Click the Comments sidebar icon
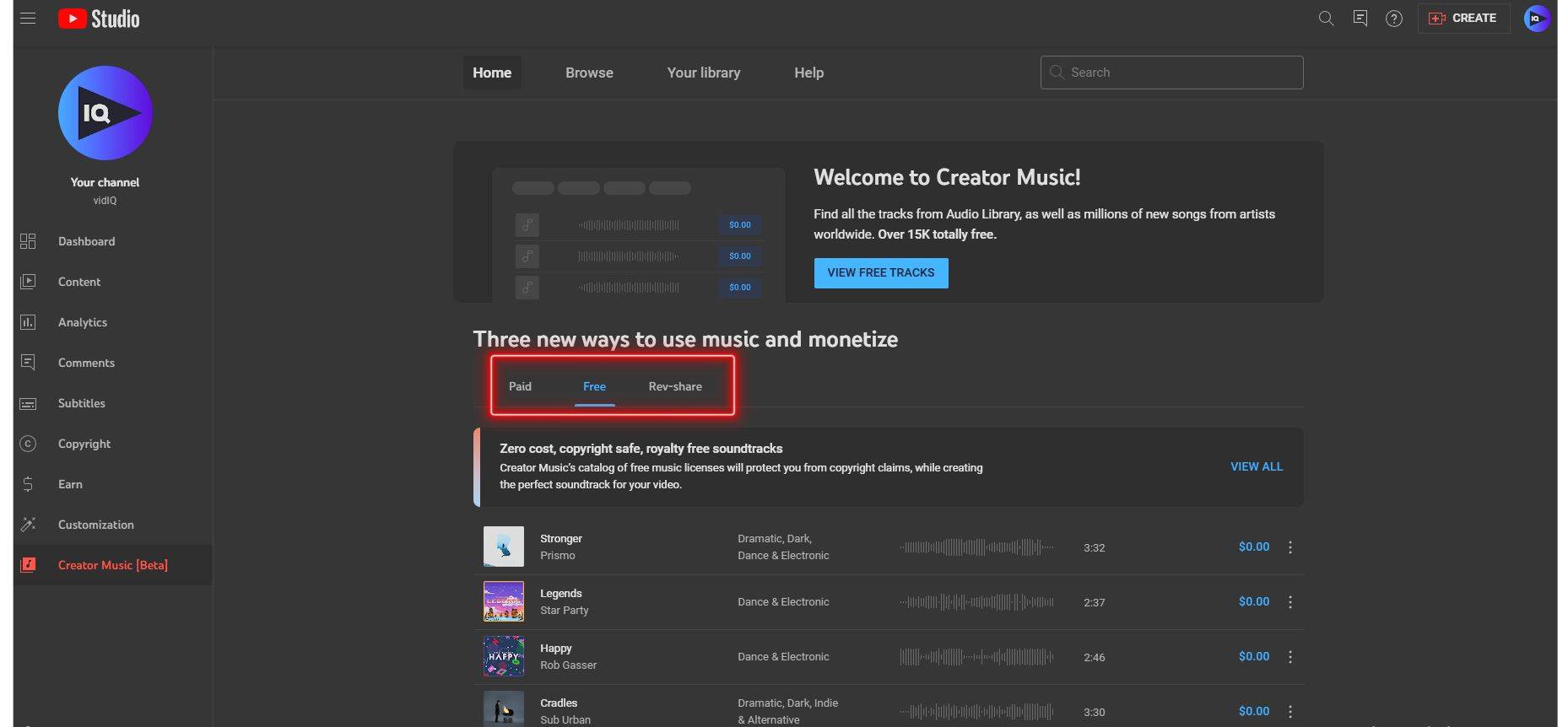 pos(28,363)
